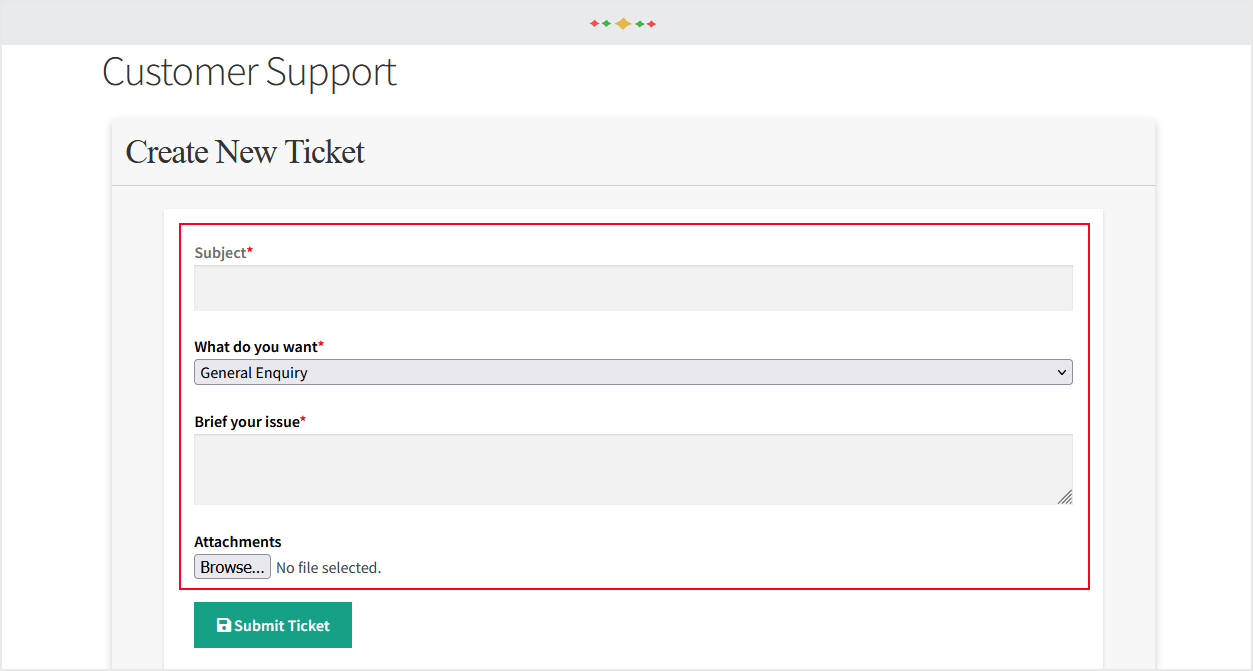Click the Brief your issue text area
The image size is (1253, 671).
[x=632, y=468]
